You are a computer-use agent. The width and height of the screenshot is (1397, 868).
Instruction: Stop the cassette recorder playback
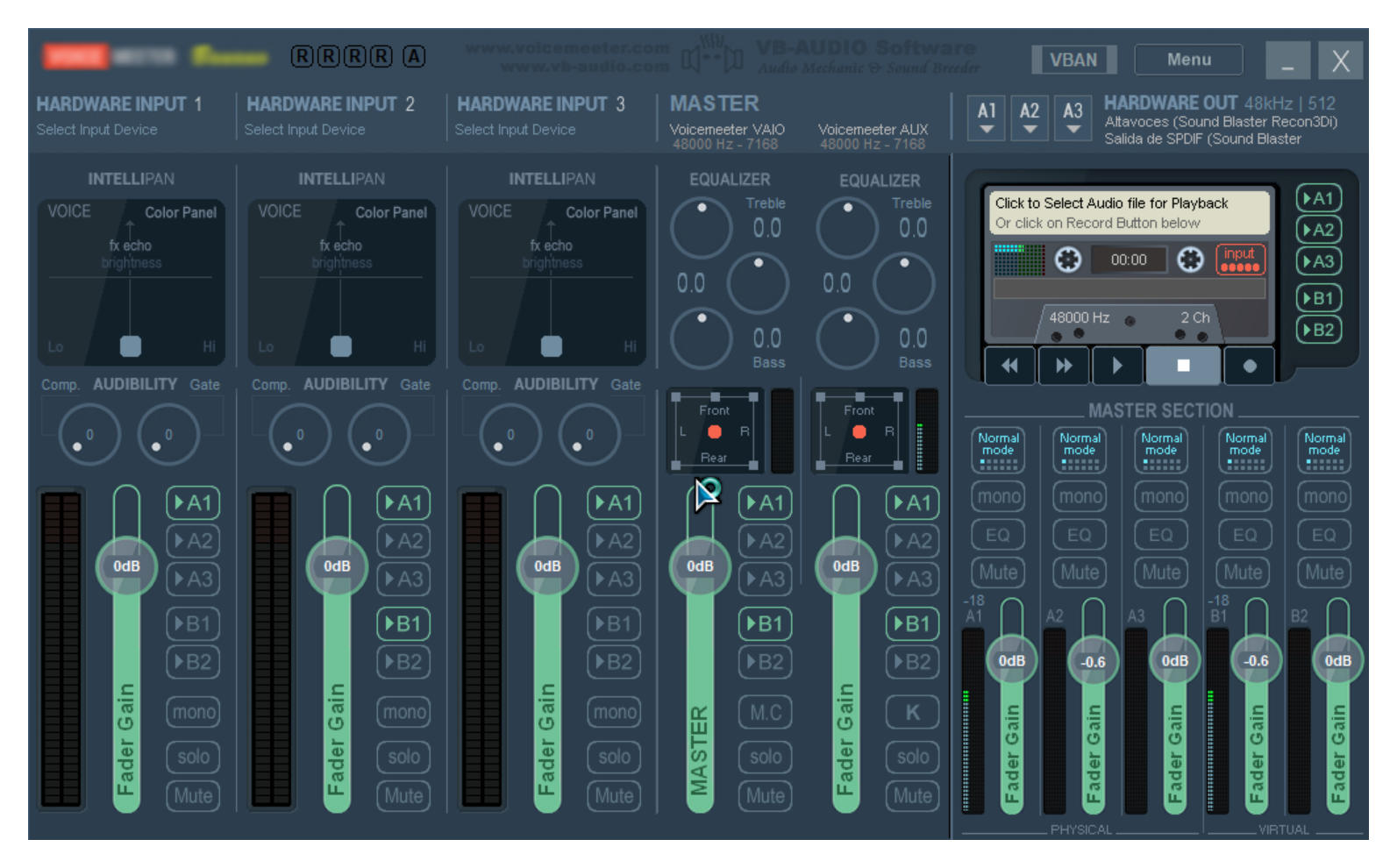[x=1182, y=366]
